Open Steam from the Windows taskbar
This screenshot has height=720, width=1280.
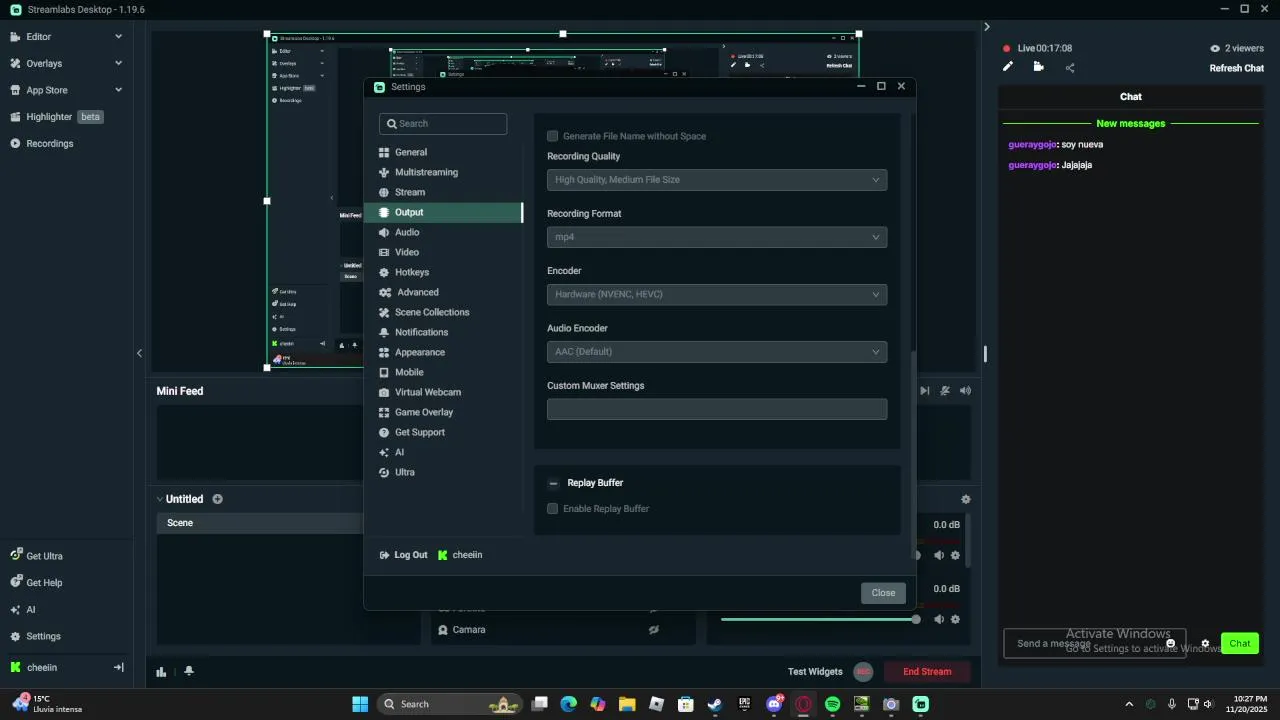tap(715, 704)
